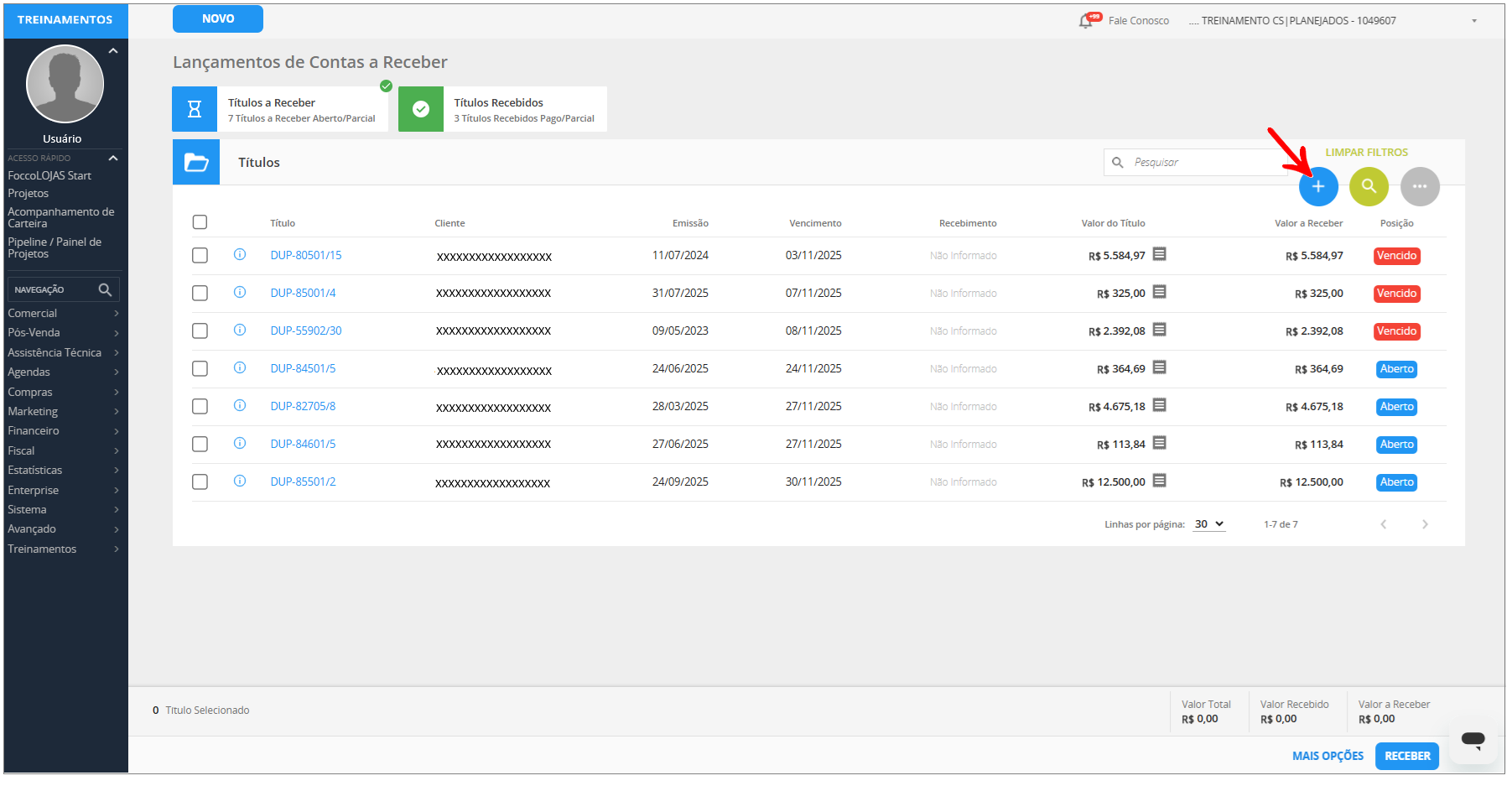Viewport: 1512px width, 786px height.
Task: Open the chat bubble widget
Action: 1473,740
